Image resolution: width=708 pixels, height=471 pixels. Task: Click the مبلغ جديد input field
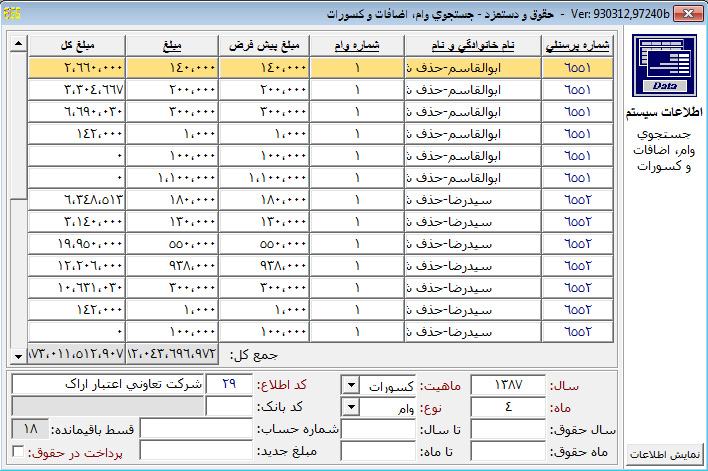coord(196,450)
